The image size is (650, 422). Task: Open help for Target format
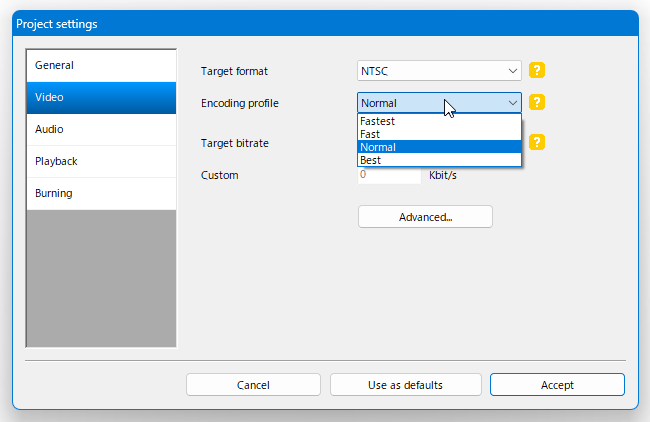(536, 70)
